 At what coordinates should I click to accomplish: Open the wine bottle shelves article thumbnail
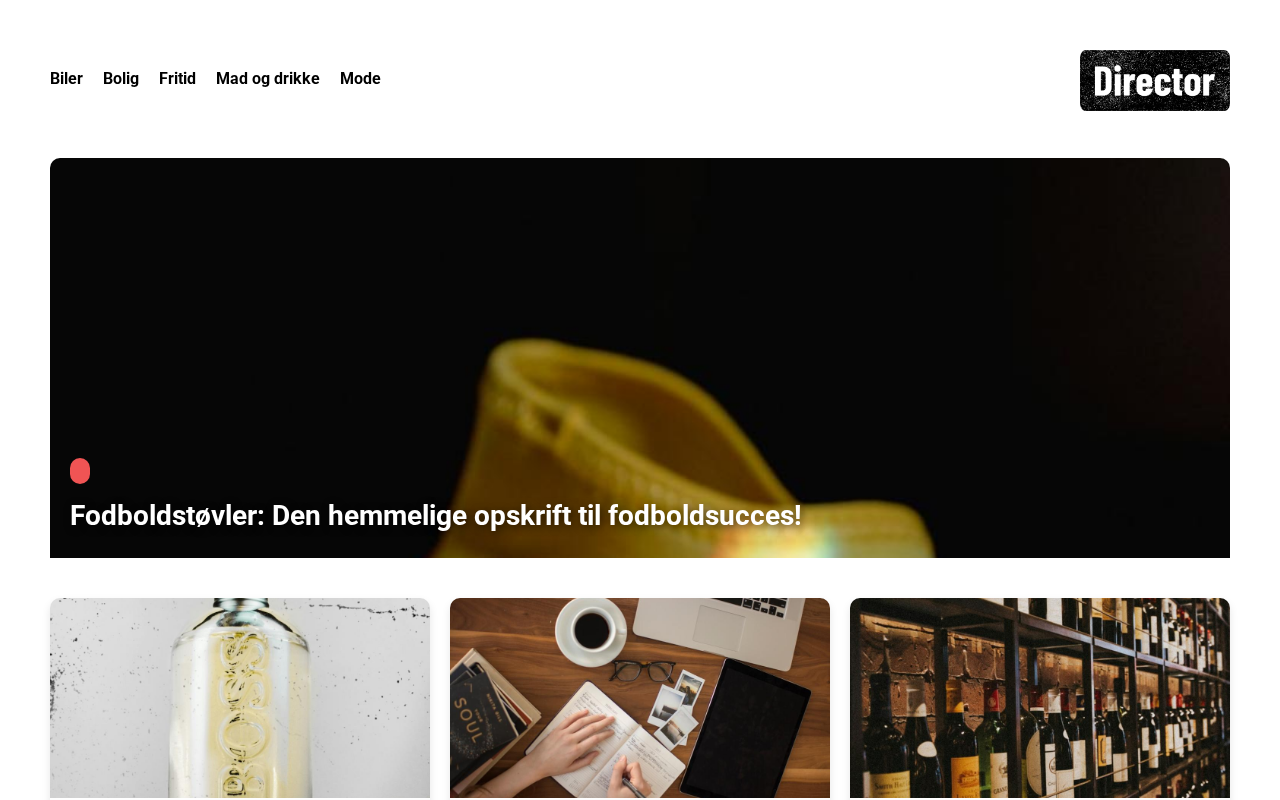pos(1040,699)
